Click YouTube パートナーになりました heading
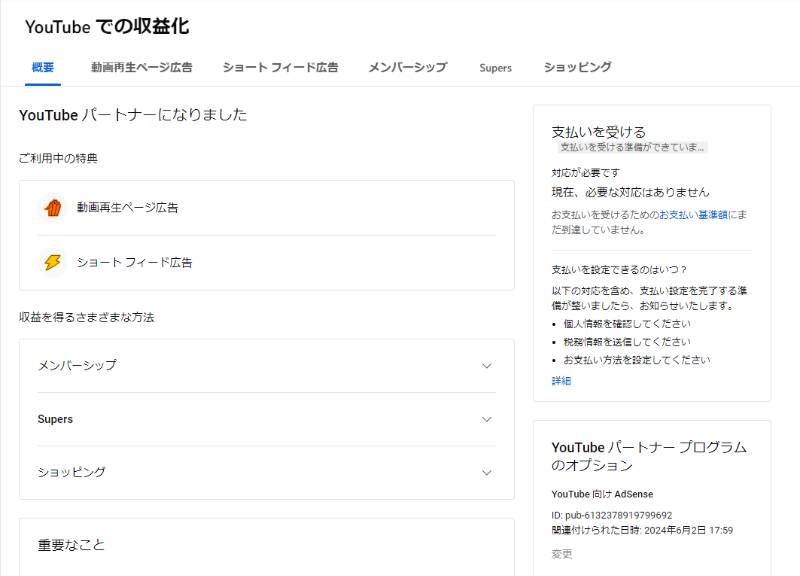800x576 pixels. pos(133,115)
